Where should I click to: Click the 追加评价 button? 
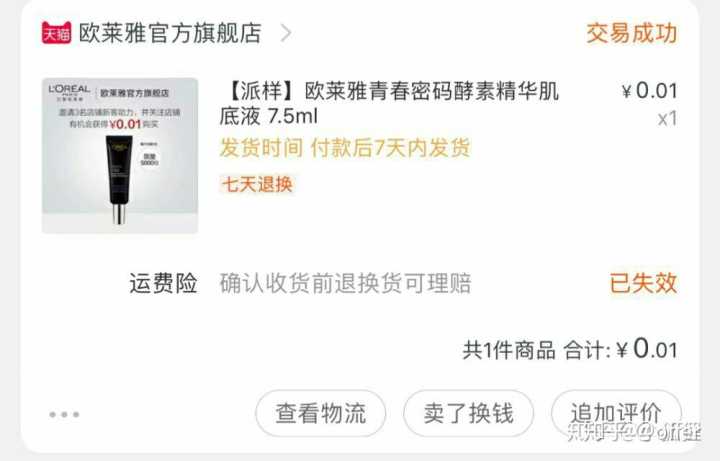coord(616,413)
